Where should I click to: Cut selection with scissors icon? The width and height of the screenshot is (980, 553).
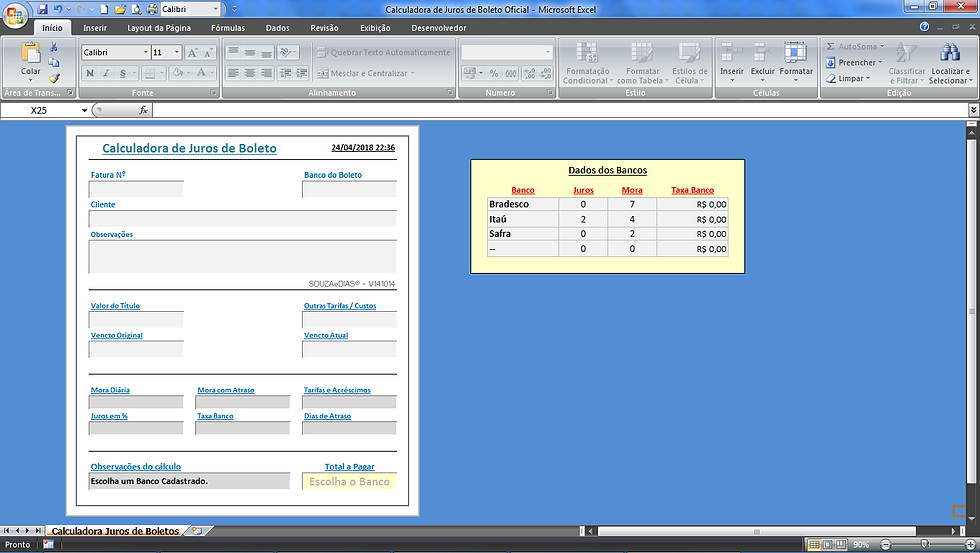click(54, 47)
